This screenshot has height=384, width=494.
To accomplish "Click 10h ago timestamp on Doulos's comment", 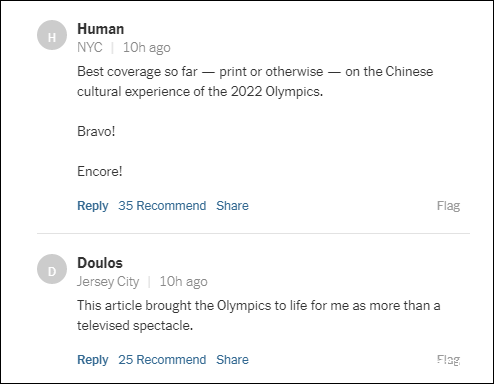I will point(183,282).
